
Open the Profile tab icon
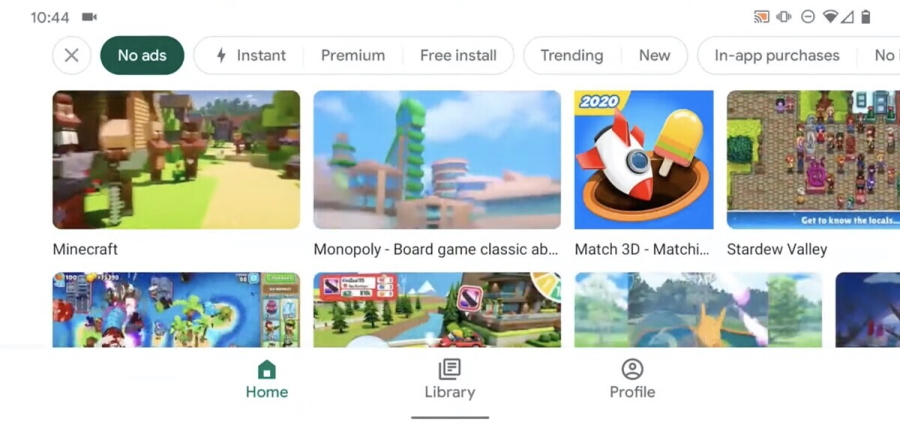coord(632,369)
